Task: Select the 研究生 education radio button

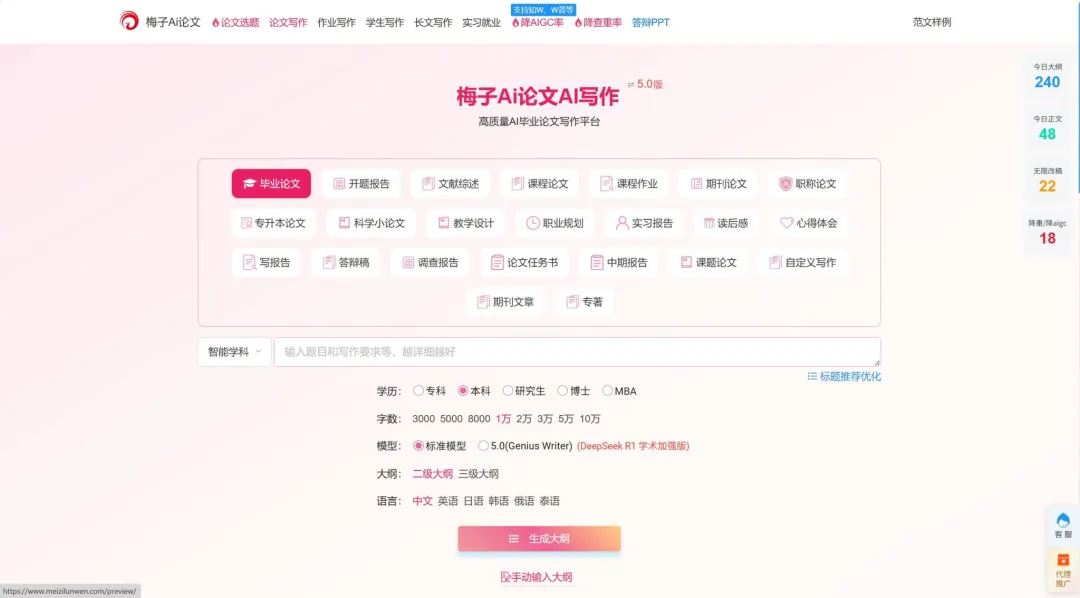Action: pos(508,391)
